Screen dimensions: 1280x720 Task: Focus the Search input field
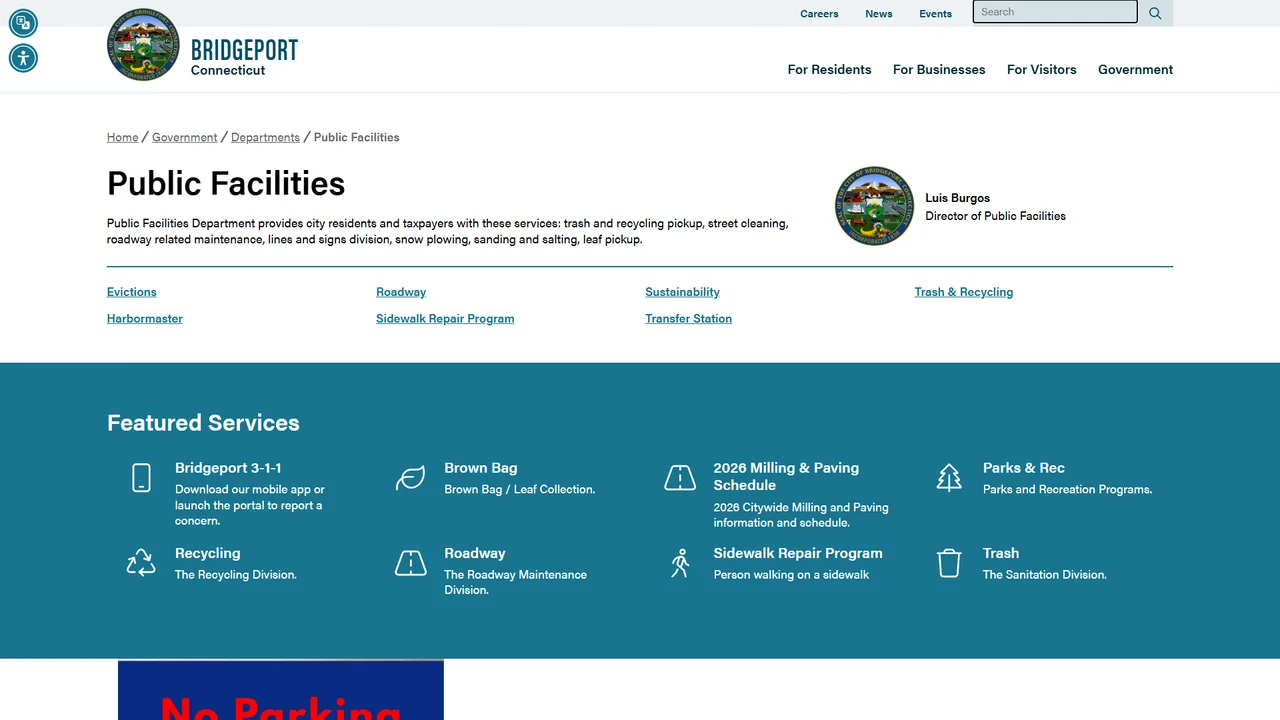tap(1055, 12)
